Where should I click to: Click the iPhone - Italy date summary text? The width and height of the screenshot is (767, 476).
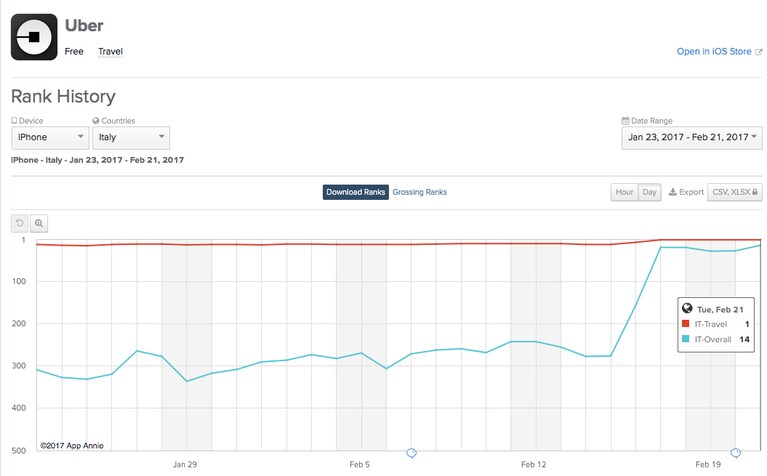(x=97, y=160)
